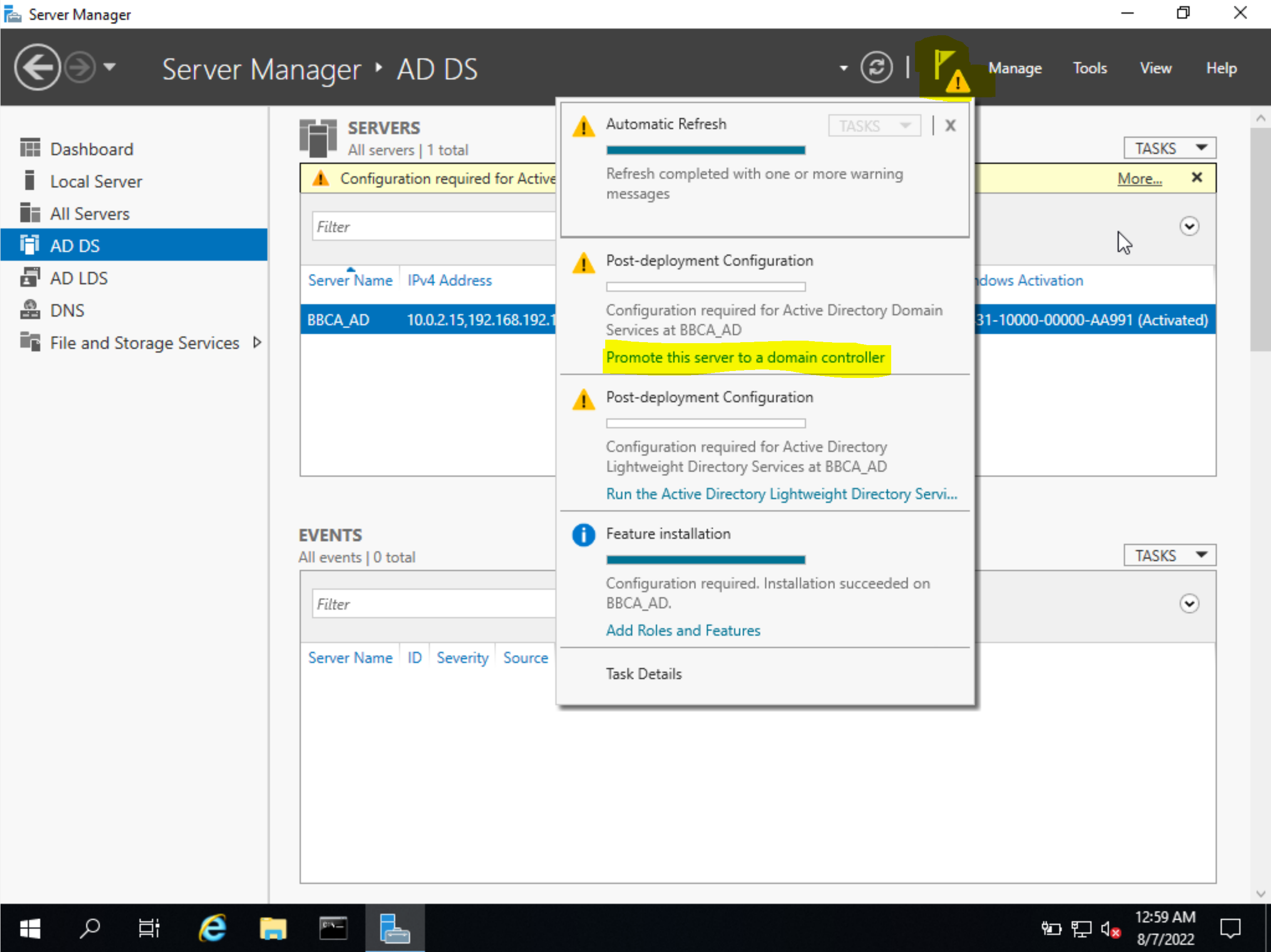Screen dimensions: 1271x952
Task: Open Task Details in notifications panel
Action: [x=643, y=674]
